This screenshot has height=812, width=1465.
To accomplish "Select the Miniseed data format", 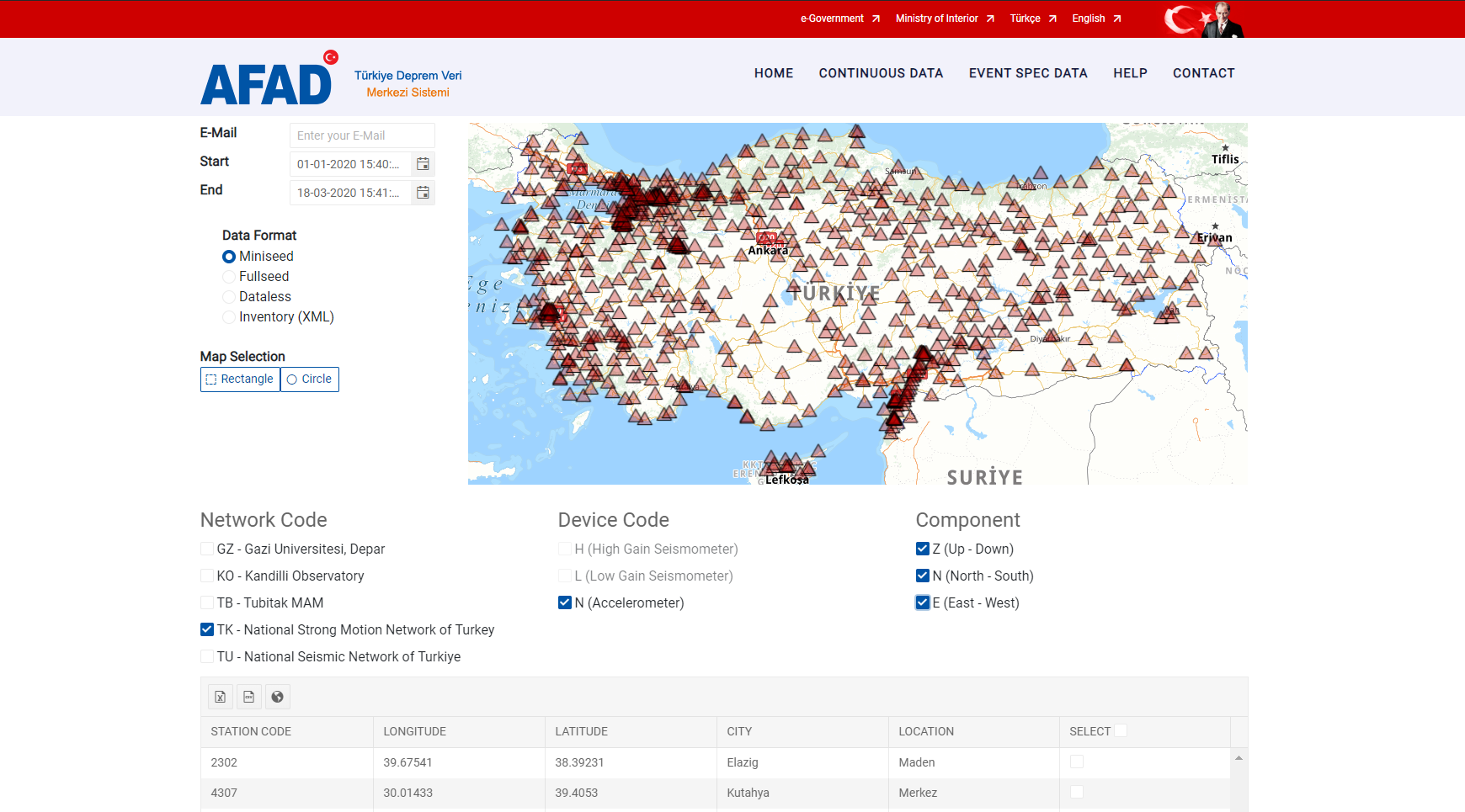I will click(229, 257).
